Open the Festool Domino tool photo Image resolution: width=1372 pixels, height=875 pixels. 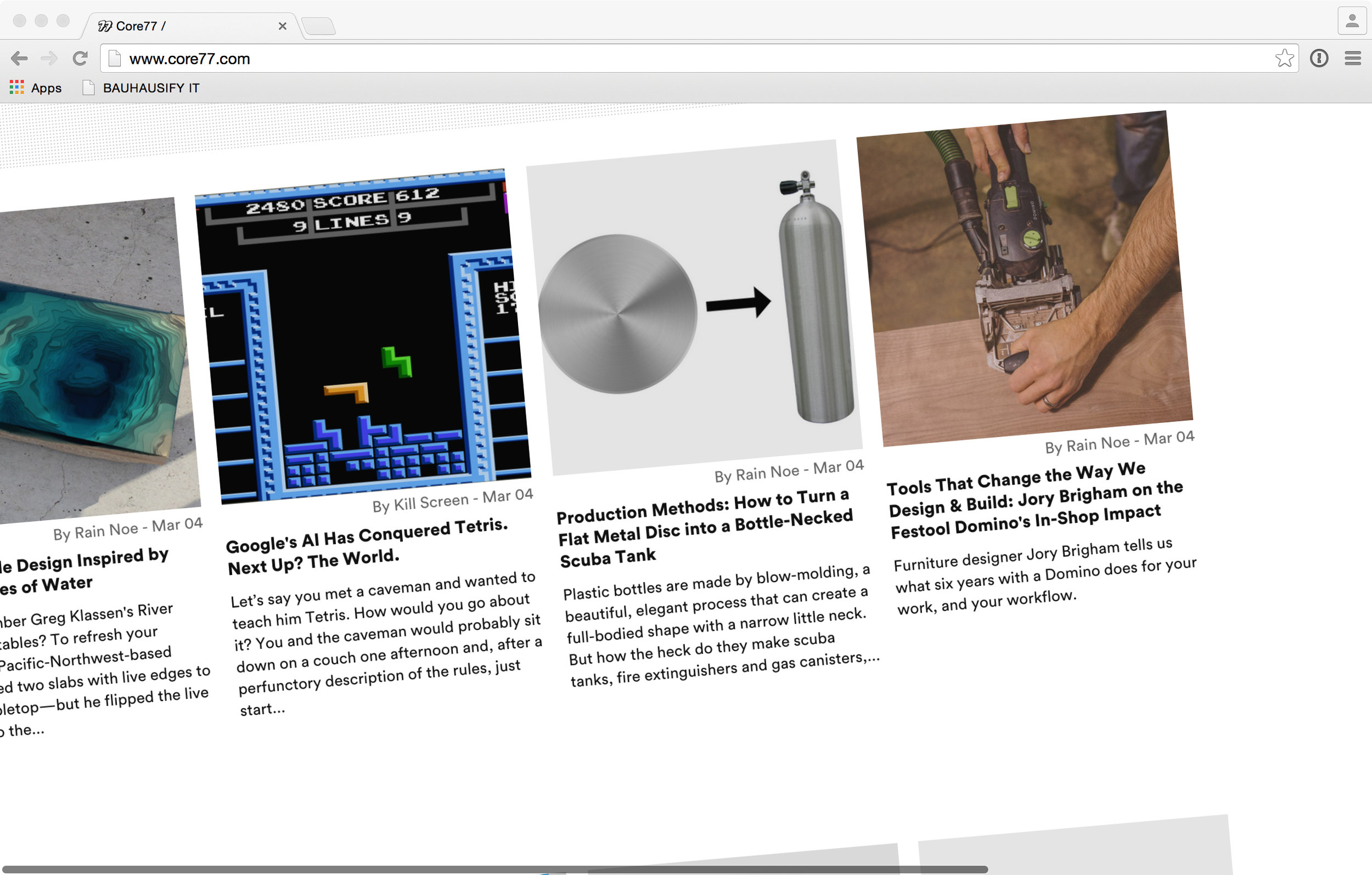coord(1025,279)
